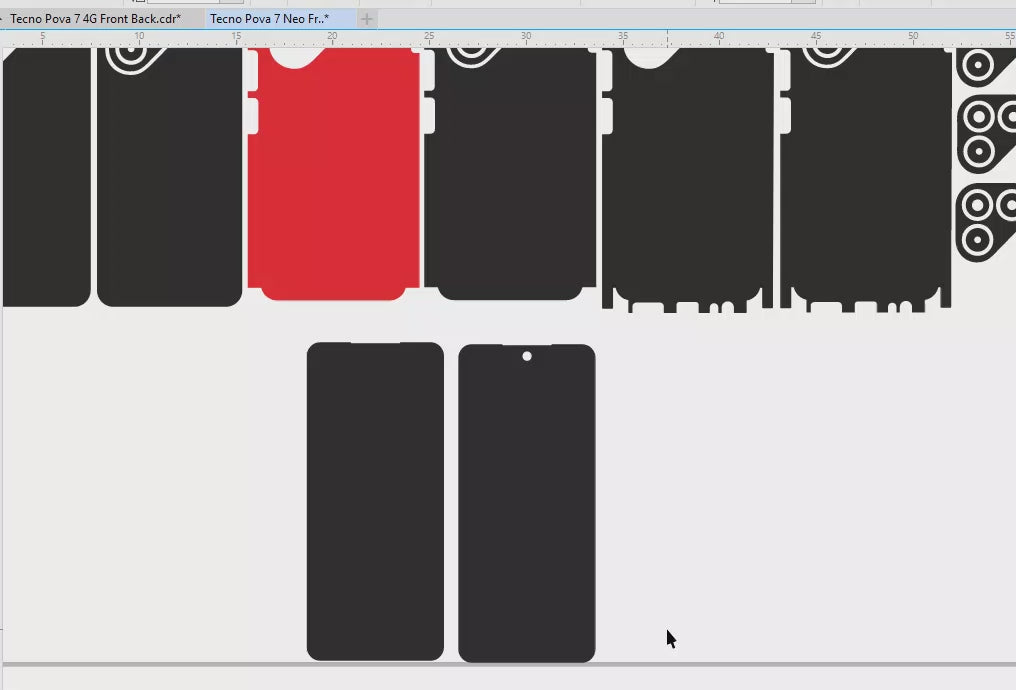
Task: Click the horizontal ruler at mark 10
Action: click(x=139, y=39)
